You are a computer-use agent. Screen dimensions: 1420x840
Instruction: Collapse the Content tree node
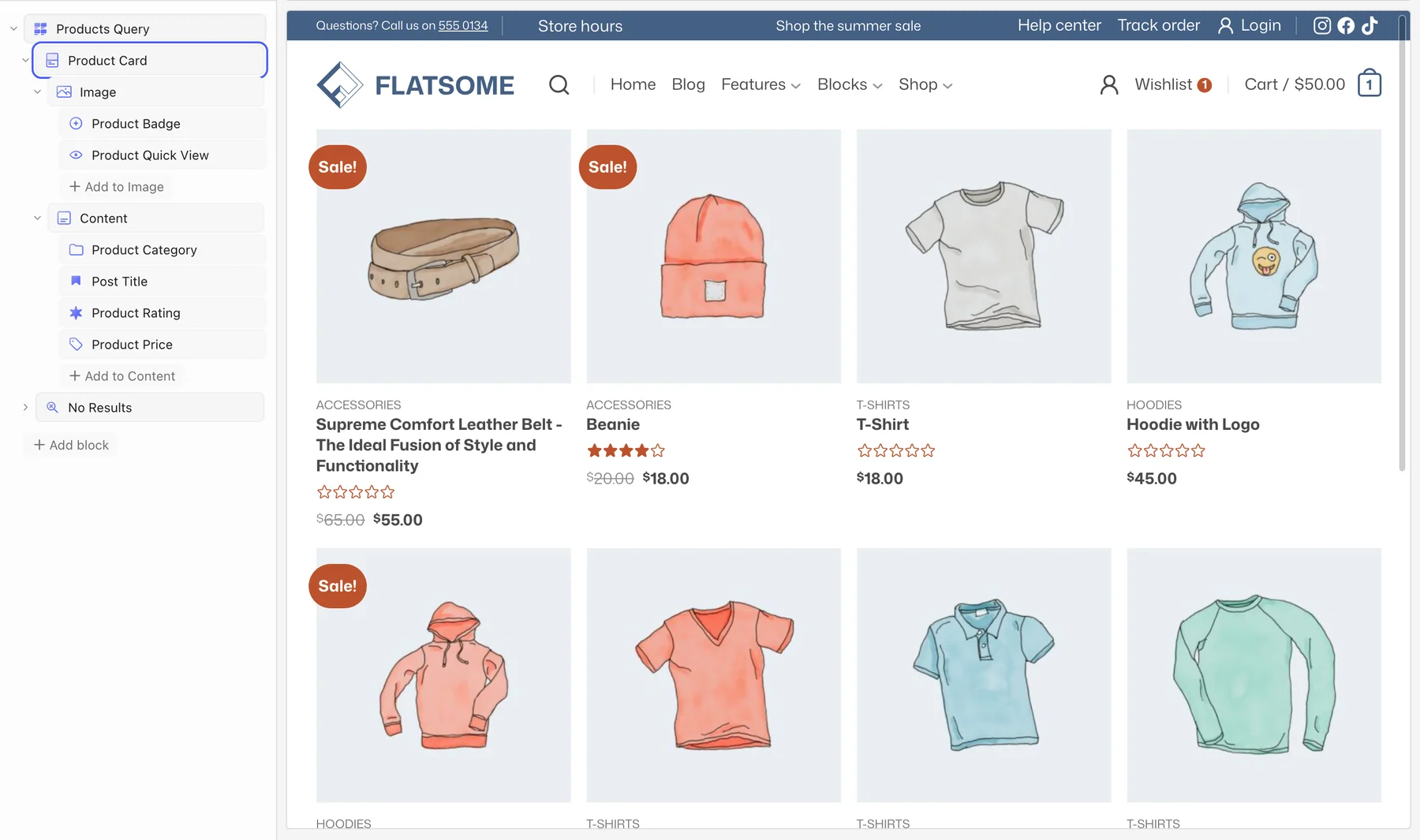click(37, 218)
